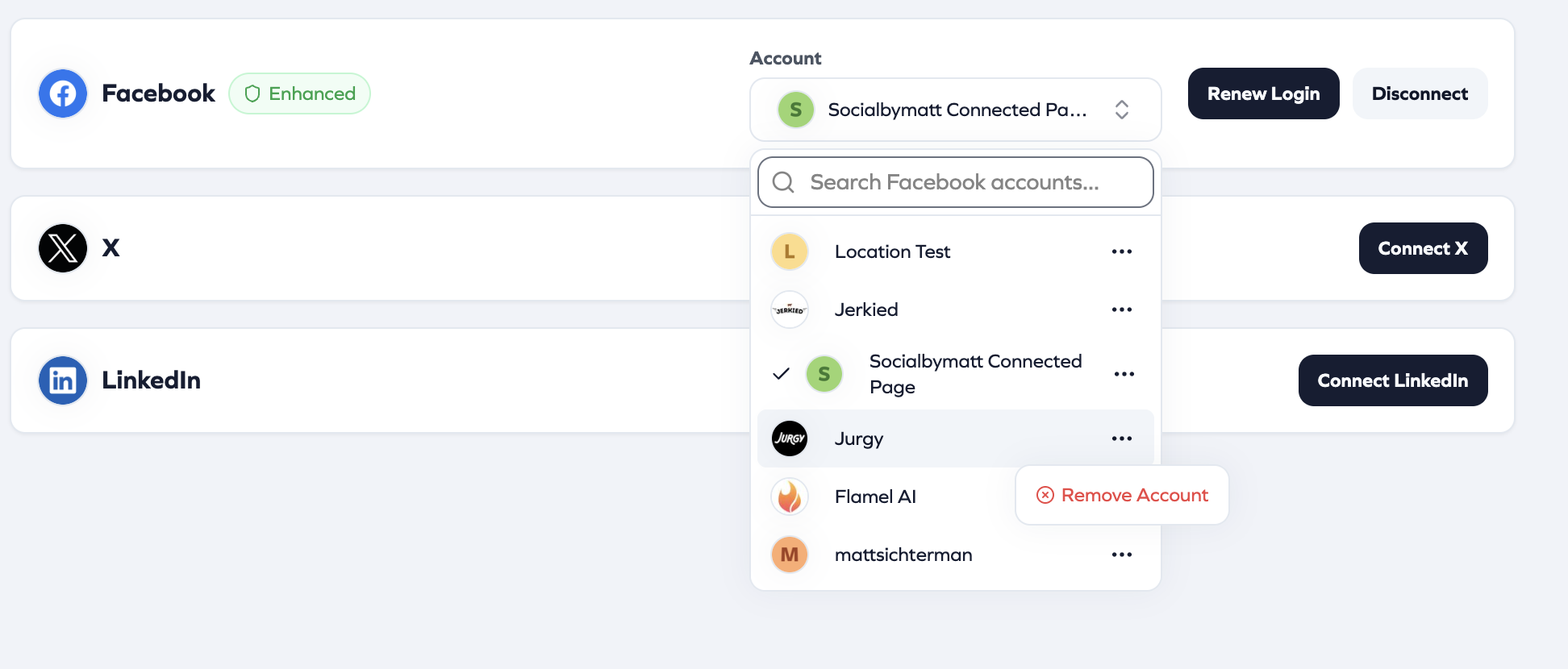Image resolution: width=1568 pixels, height=669 pixels.
Task: Click the search magnifier icon
Action: [783, 182]
